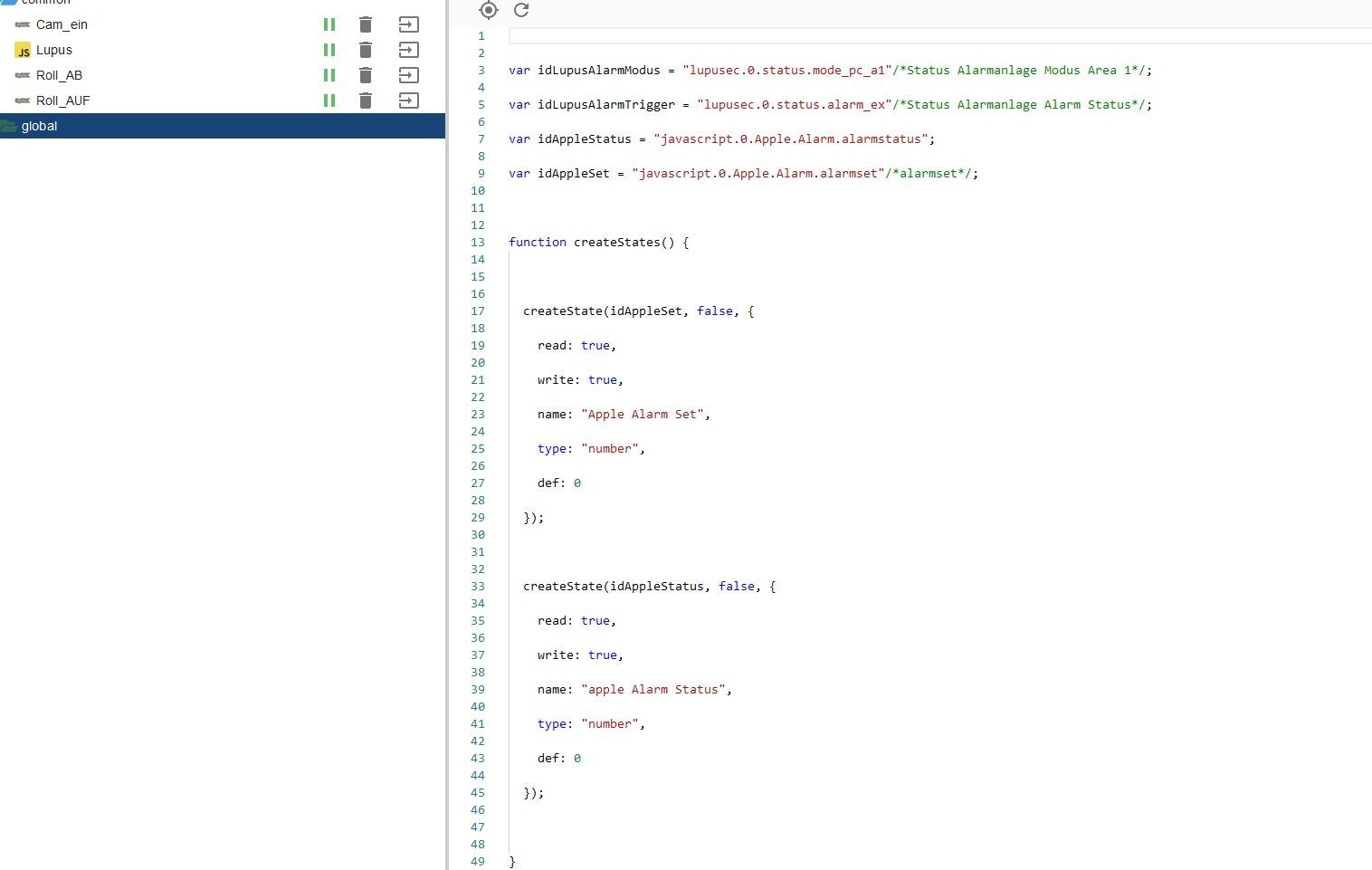Click the "apple Alarm Status" name string
Image resolution: width=1372 pixels, height=870 pixels.
[x=653, y=689]
